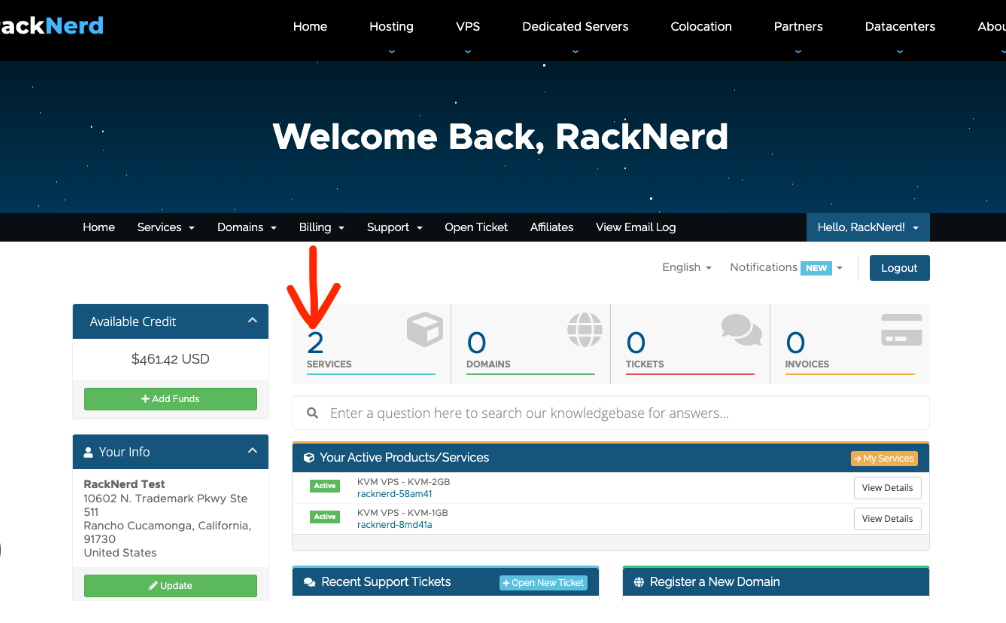Click the KVM VPS - KVM-2GB text

404,482
